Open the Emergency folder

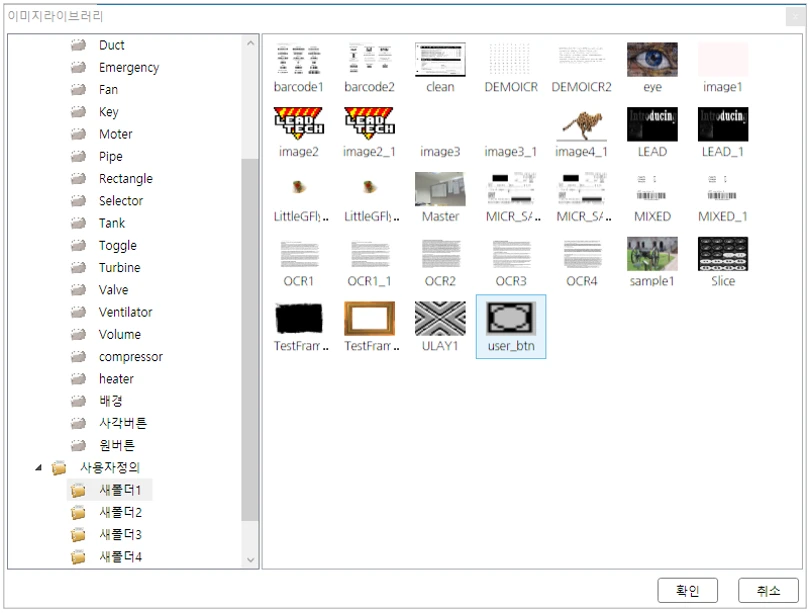click(x=129, y=67)
